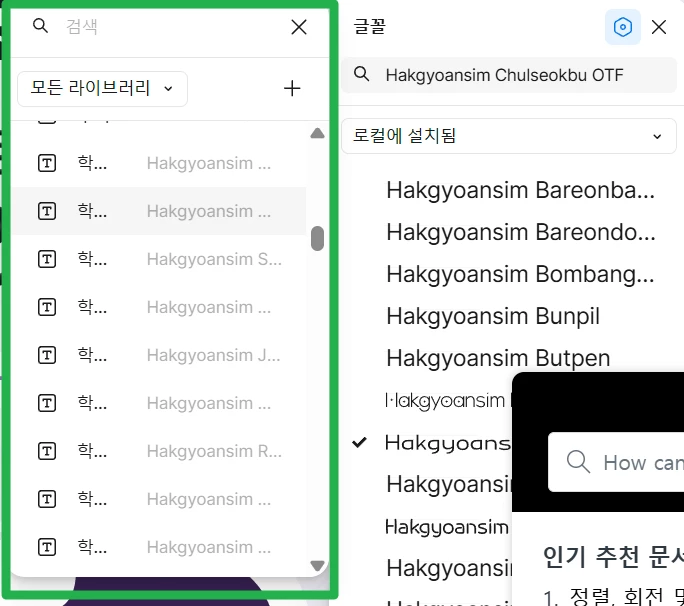Click the magnifier icon beside 검색
Viewport: 684px width, 606px height.
(40, 26)
